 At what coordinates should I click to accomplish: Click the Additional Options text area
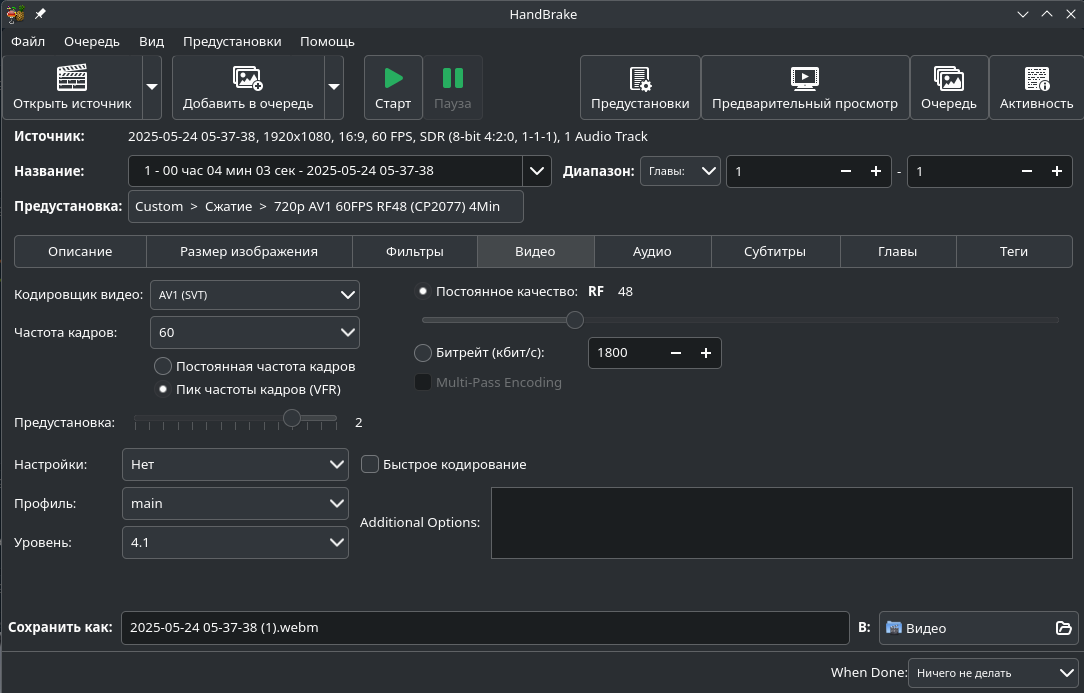[x=781, y=523]
